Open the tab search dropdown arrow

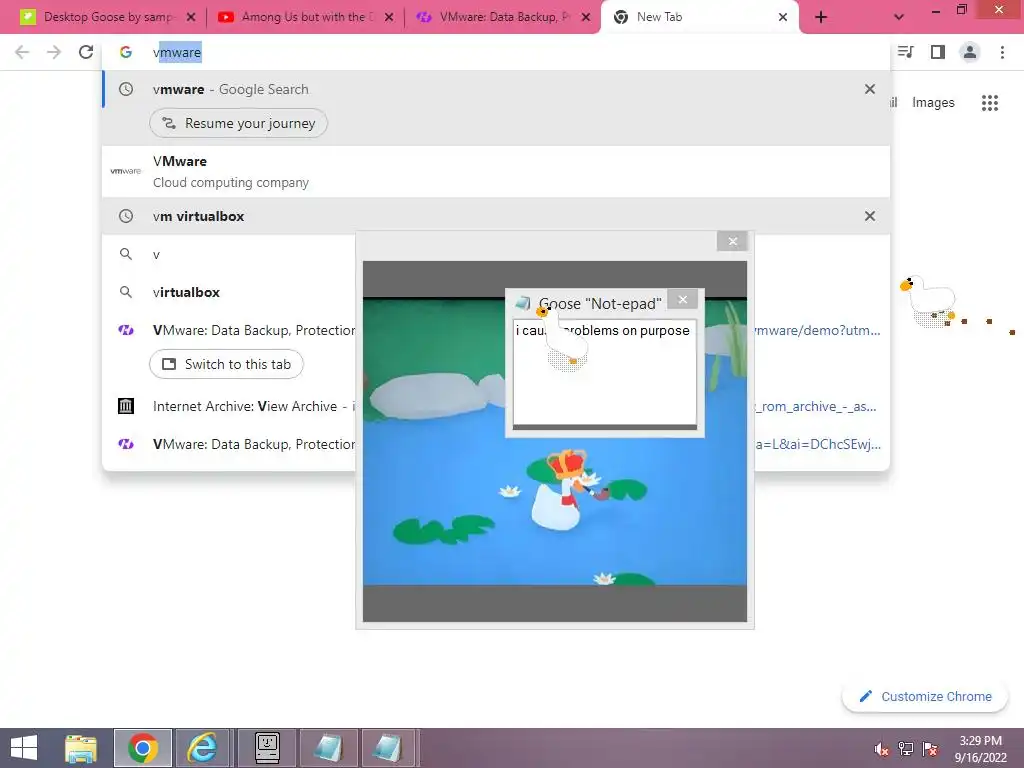pos(899,18)
